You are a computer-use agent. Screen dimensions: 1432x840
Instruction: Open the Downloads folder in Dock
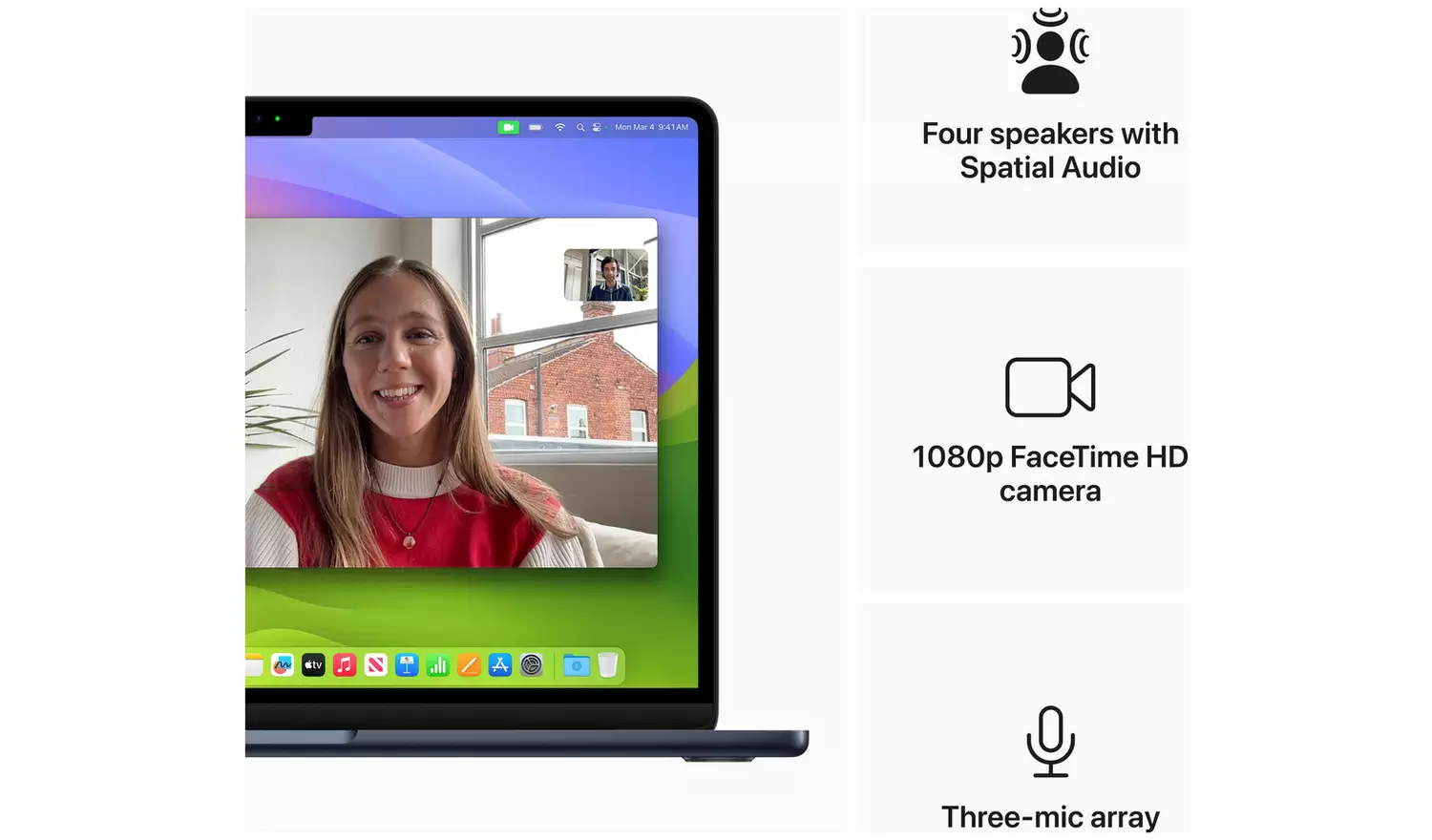577,665
